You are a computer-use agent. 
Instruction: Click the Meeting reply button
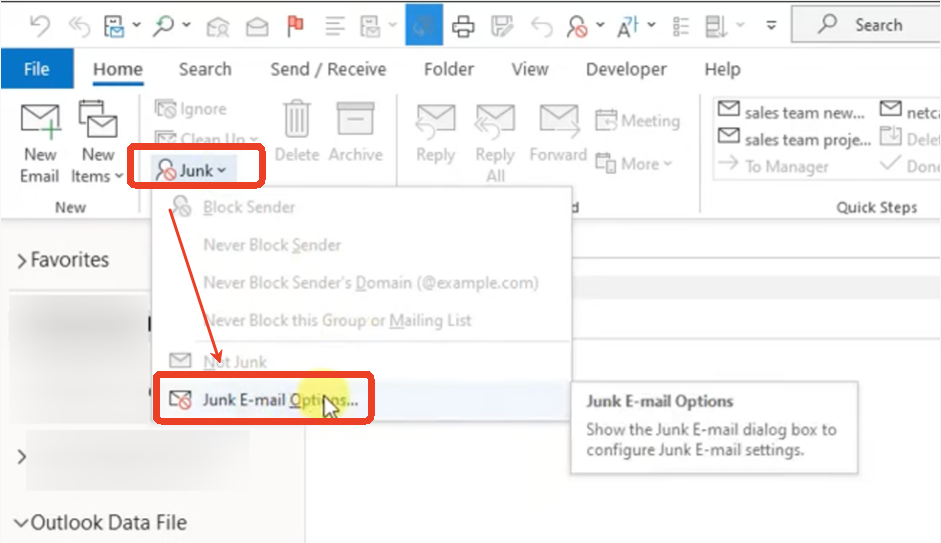637,121
